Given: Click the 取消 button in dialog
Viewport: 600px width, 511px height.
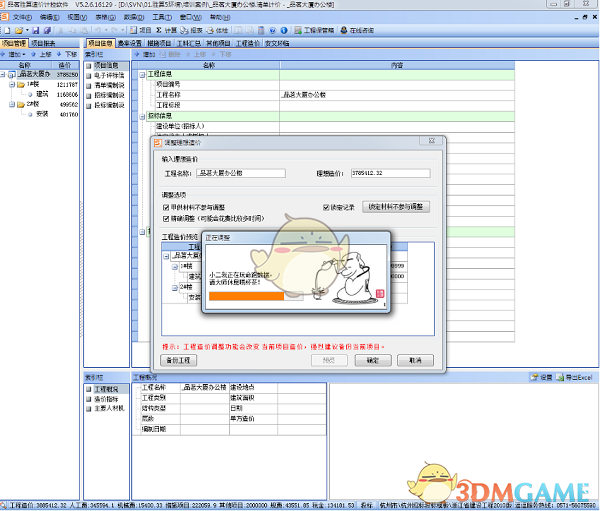Looking at the screenshot, I should (415, 360).
